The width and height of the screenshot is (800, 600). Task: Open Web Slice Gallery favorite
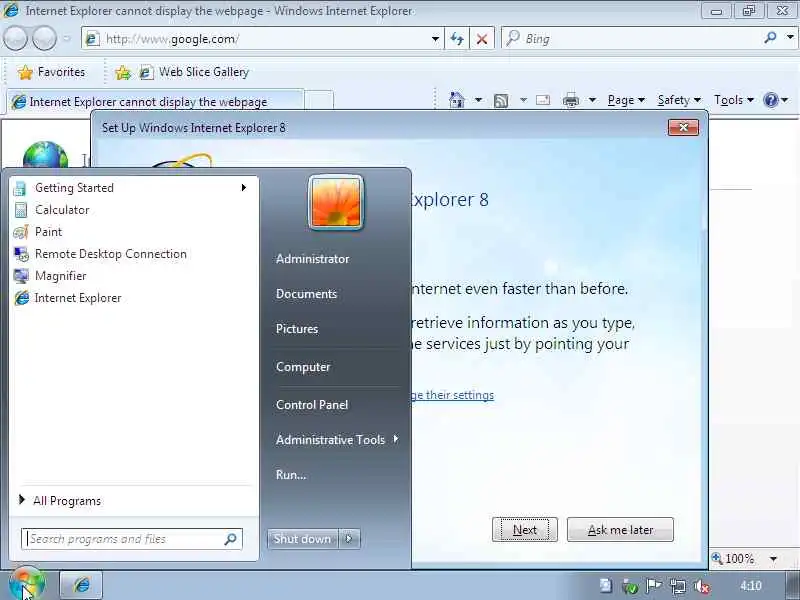tap(194, 72)
